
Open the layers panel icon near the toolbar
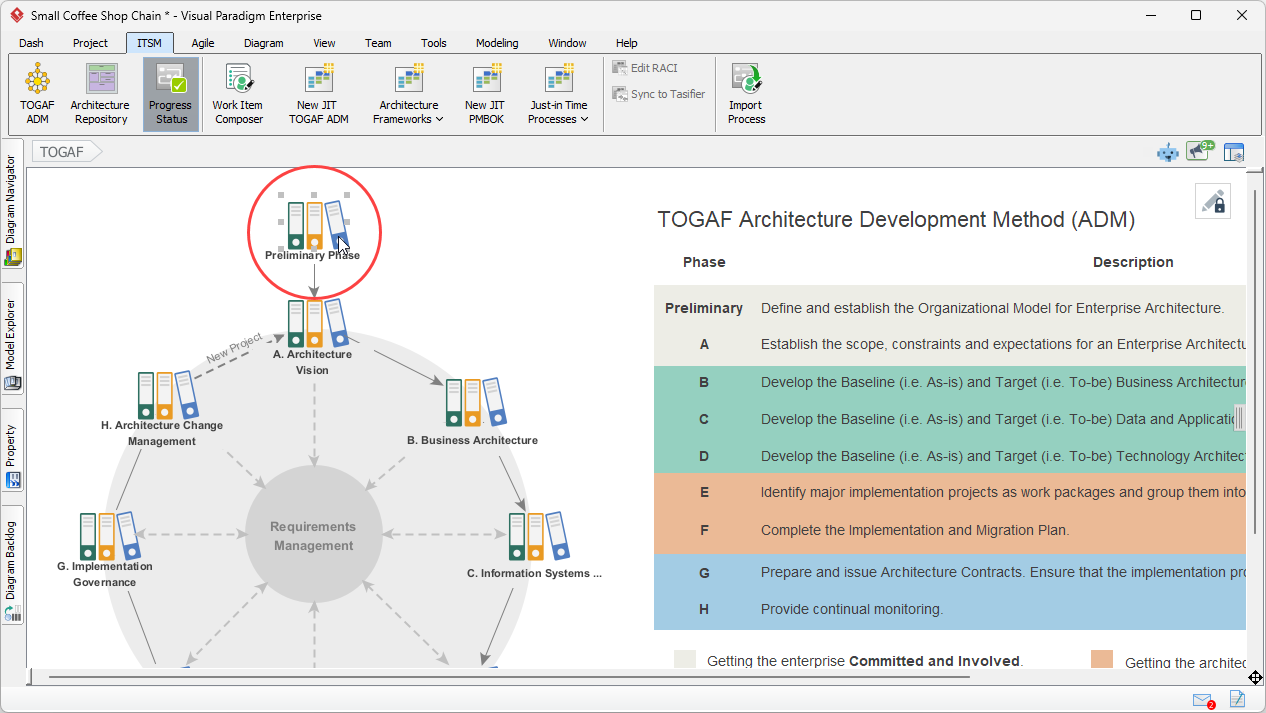pos(1234,151)
